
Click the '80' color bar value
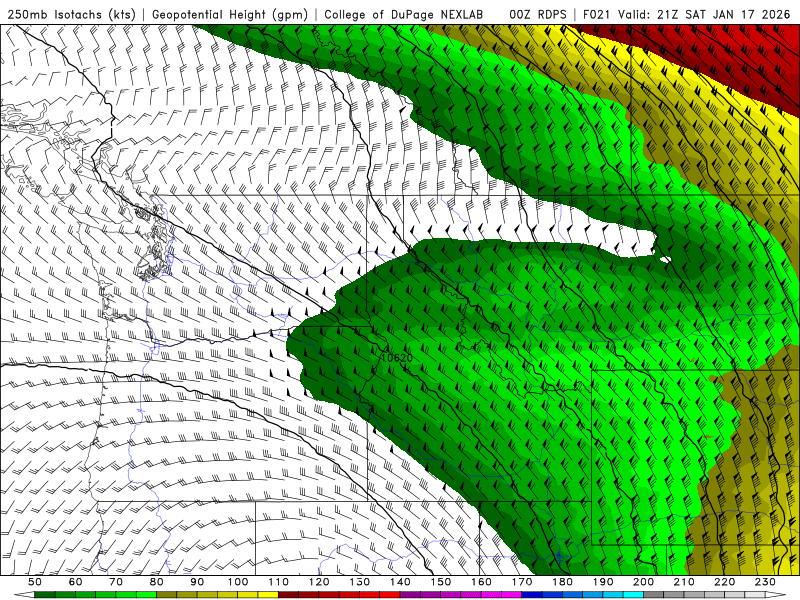point(157,582)
